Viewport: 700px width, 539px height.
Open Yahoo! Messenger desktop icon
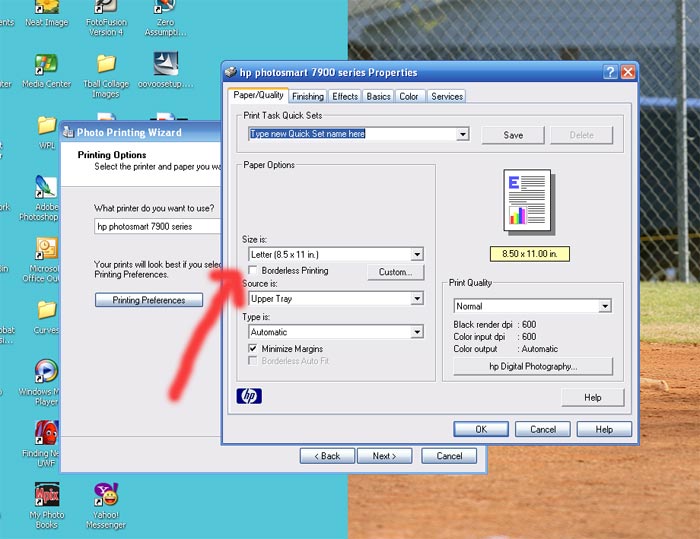click(106, 495)
